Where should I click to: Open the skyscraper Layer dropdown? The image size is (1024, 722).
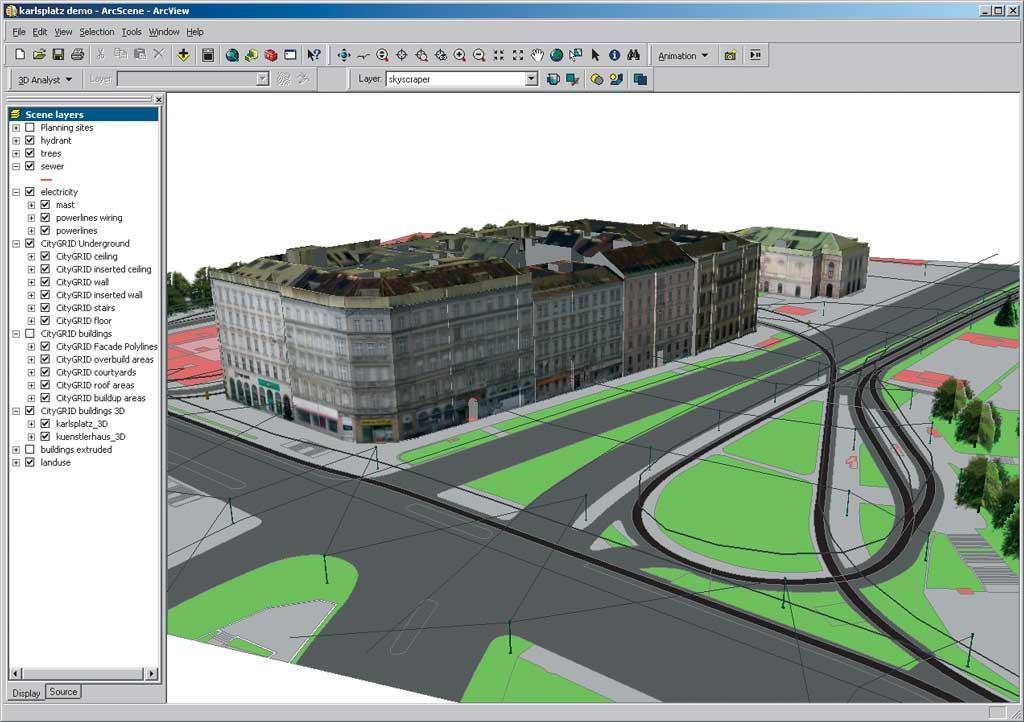pyautogui.click(x=532, y=79)
